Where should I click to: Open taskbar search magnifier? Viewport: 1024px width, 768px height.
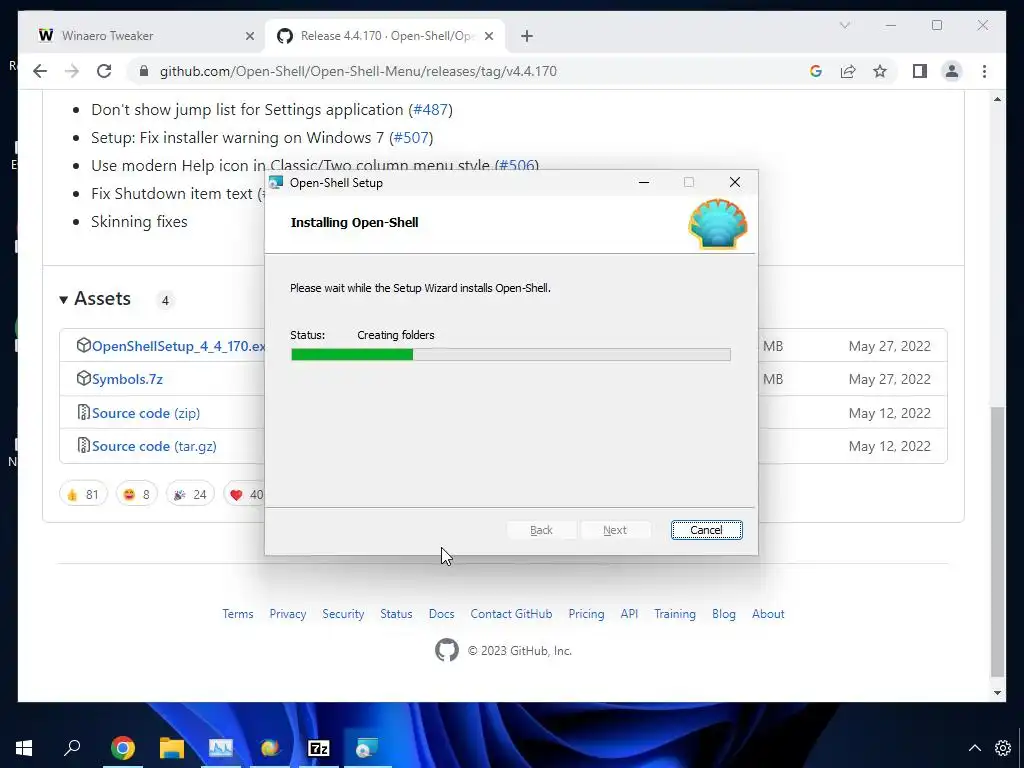[72, 747]
